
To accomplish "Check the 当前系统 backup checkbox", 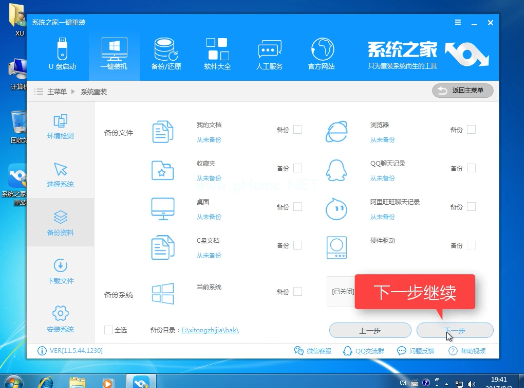I will click(297, 291).
